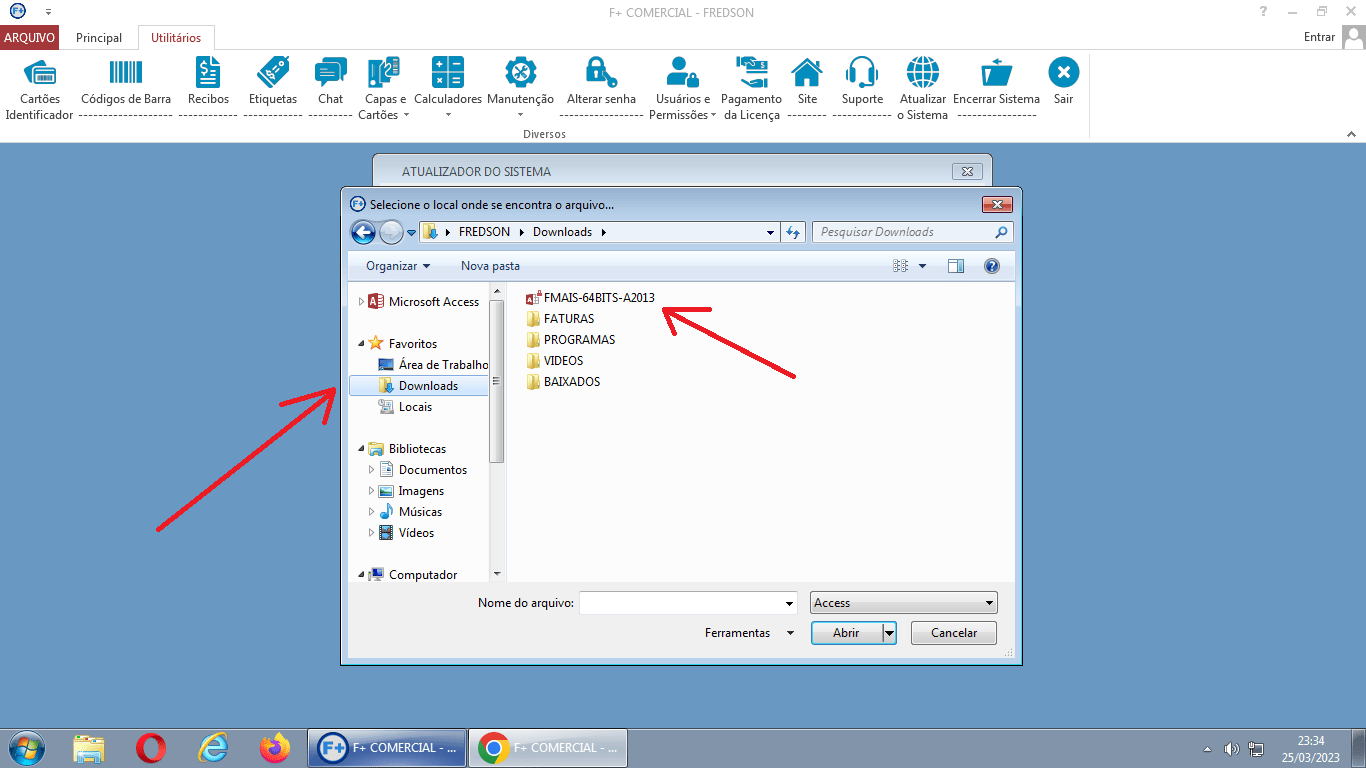The width and height of the screenshot is (1366, 768).
Task: Click the Cancelar button
Action: (954, 633)
